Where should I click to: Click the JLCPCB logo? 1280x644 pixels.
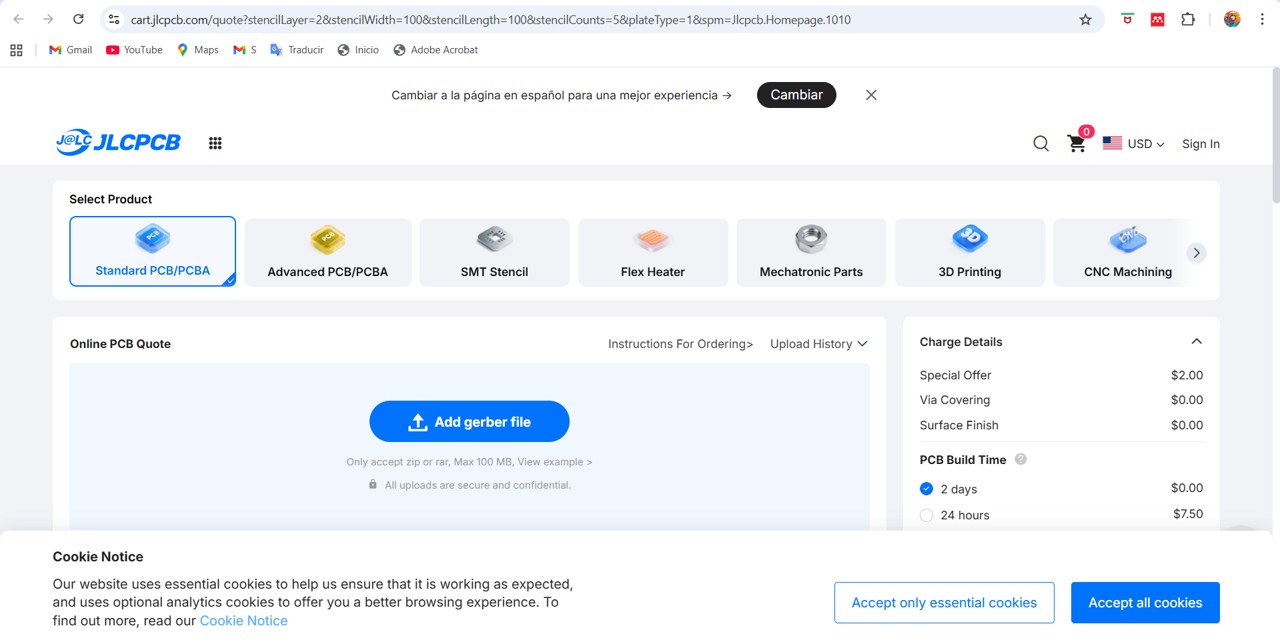pyautogui.click(x=118, y=143)
